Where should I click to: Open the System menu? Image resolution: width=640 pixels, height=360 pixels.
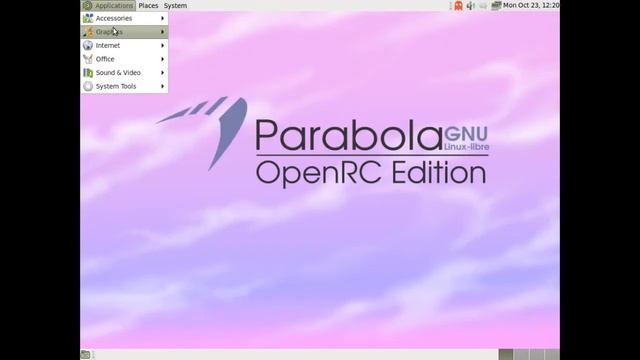pos(176,5)
